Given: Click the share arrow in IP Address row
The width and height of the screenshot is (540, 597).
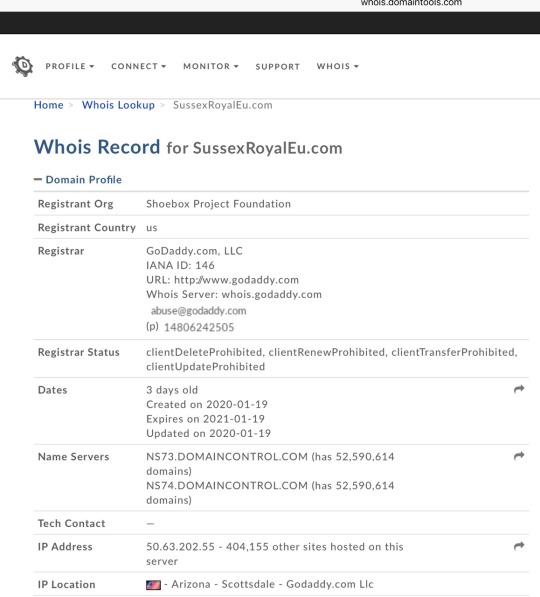Looking at the screenshot, I should [x=519, y=546].
